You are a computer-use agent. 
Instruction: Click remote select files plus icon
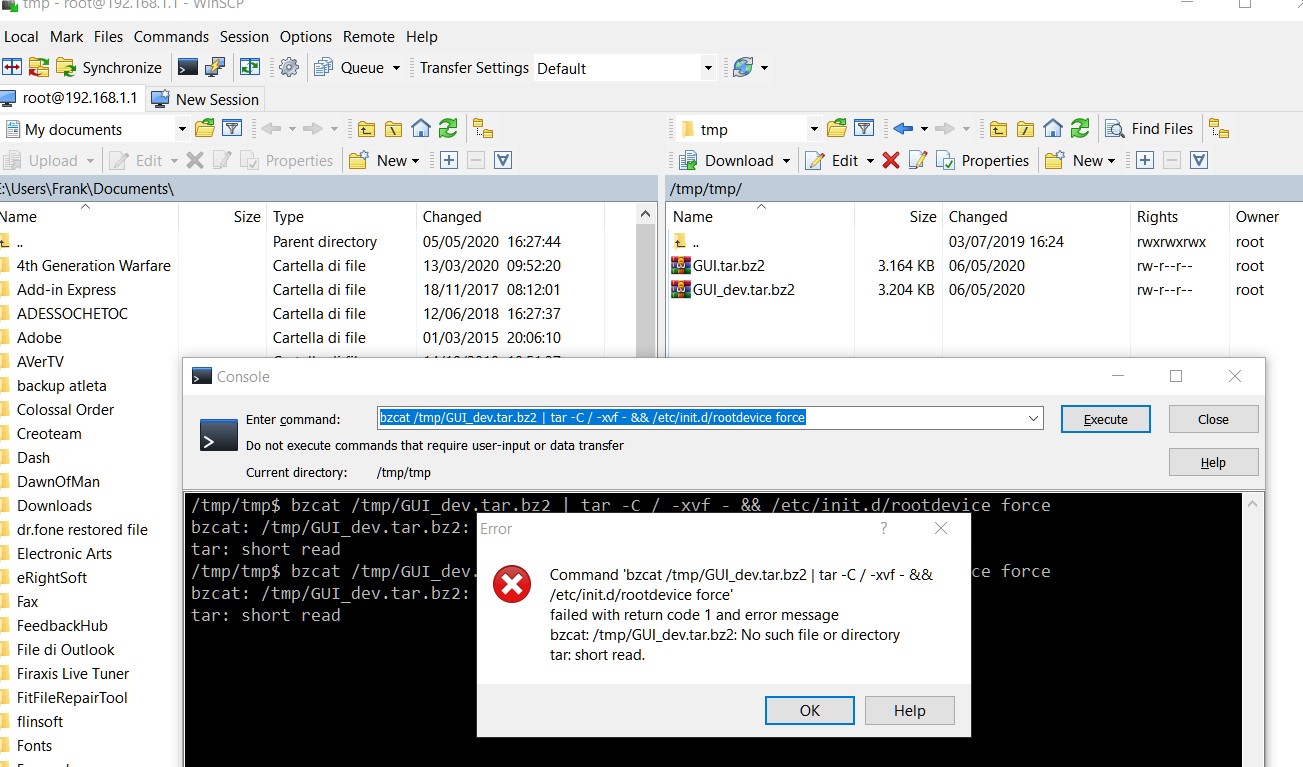[1145, 160]
